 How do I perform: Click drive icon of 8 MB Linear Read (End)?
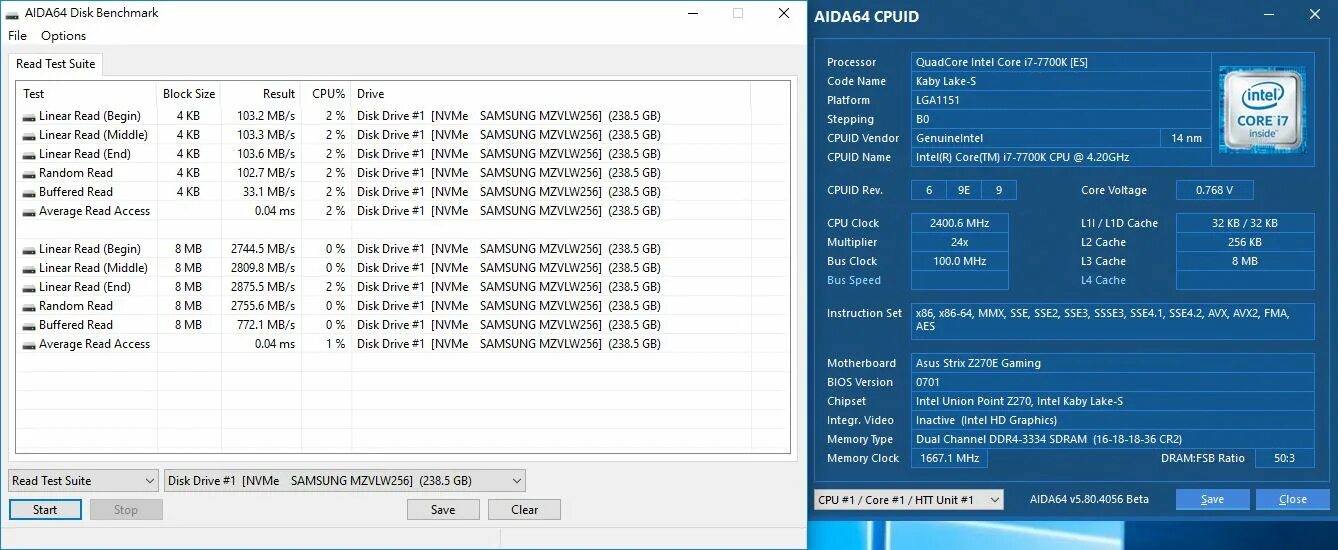(29, 287)
